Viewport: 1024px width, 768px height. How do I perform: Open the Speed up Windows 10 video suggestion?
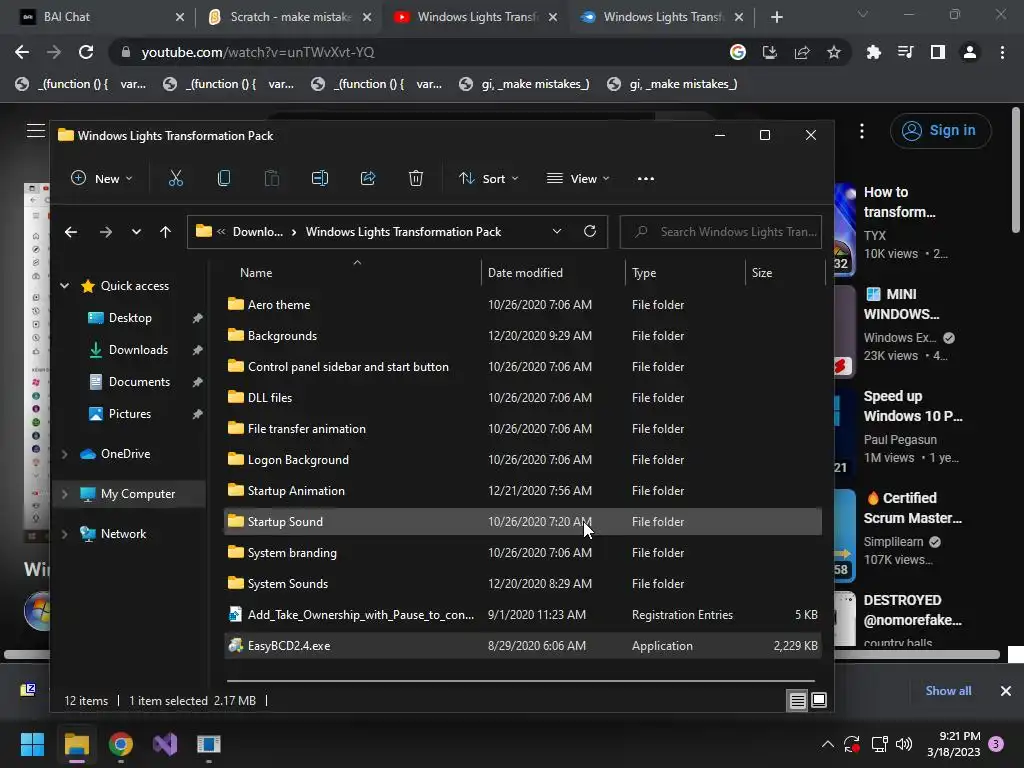coord(912,406)
